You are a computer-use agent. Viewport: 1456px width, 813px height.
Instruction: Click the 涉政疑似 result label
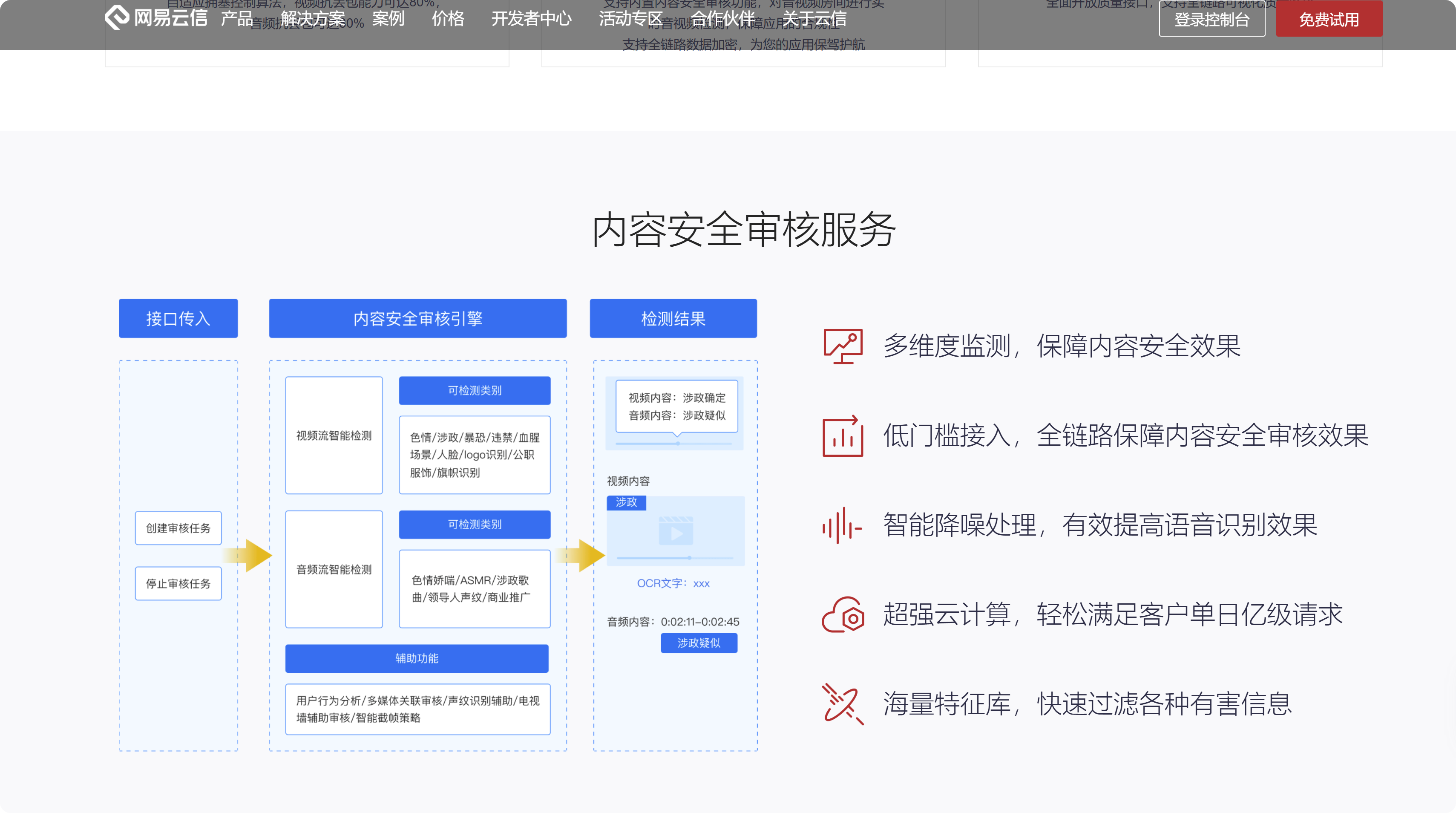coord(699,643)
